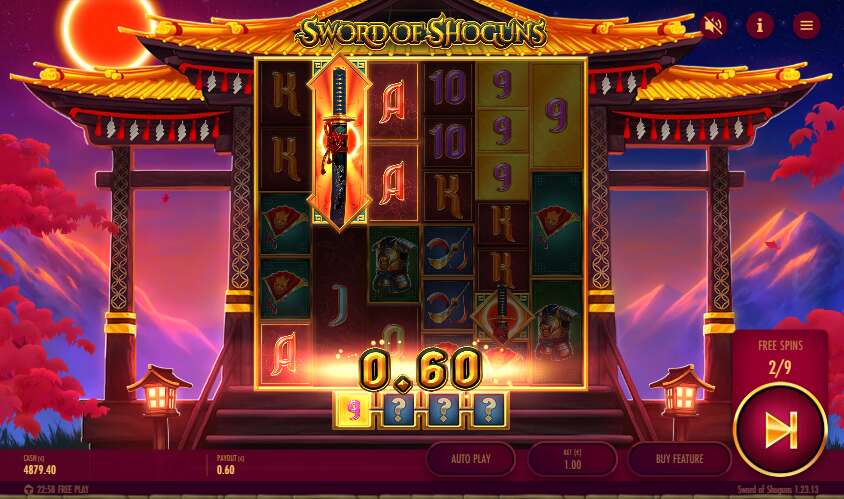The width and height of the screenshot is (844, 499).
Task: Select the Free Spins 2/9 counter
Action: (x=780, y=357)
